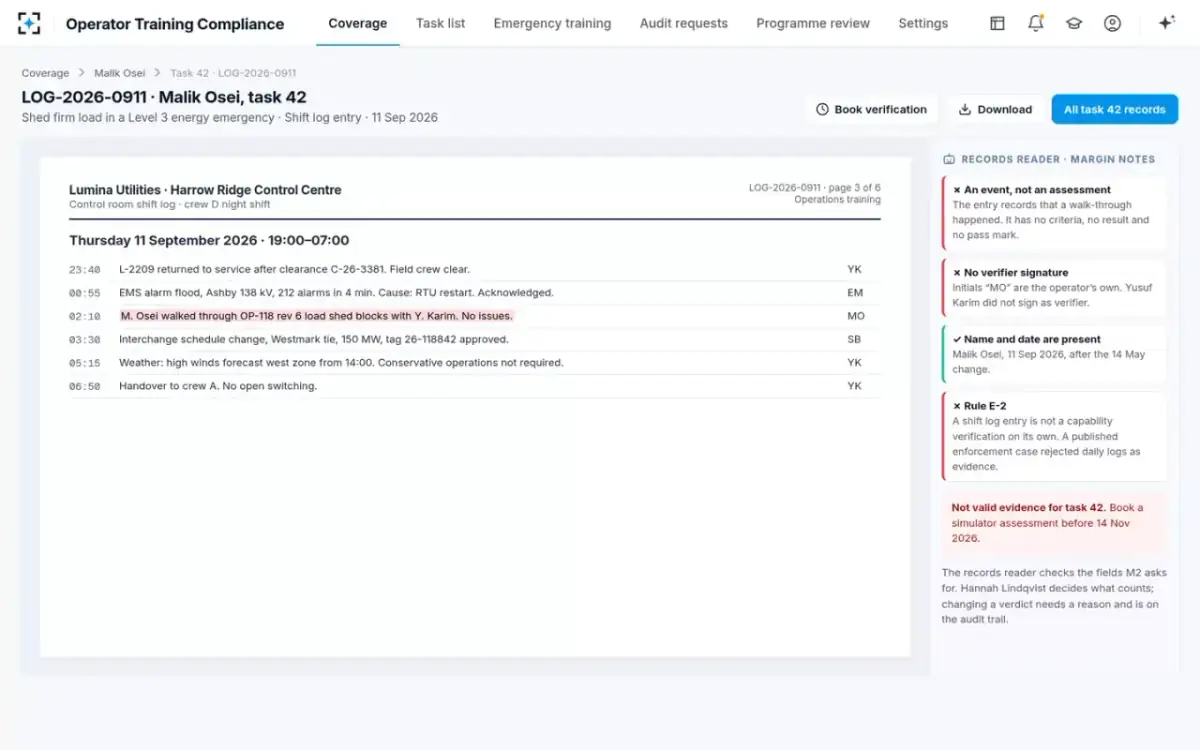Image resolution: width=1200 pixels, height=750 pixels.
Task: Go to Emergency training tab
Action: pyautogui.click(x=552, y=23)
